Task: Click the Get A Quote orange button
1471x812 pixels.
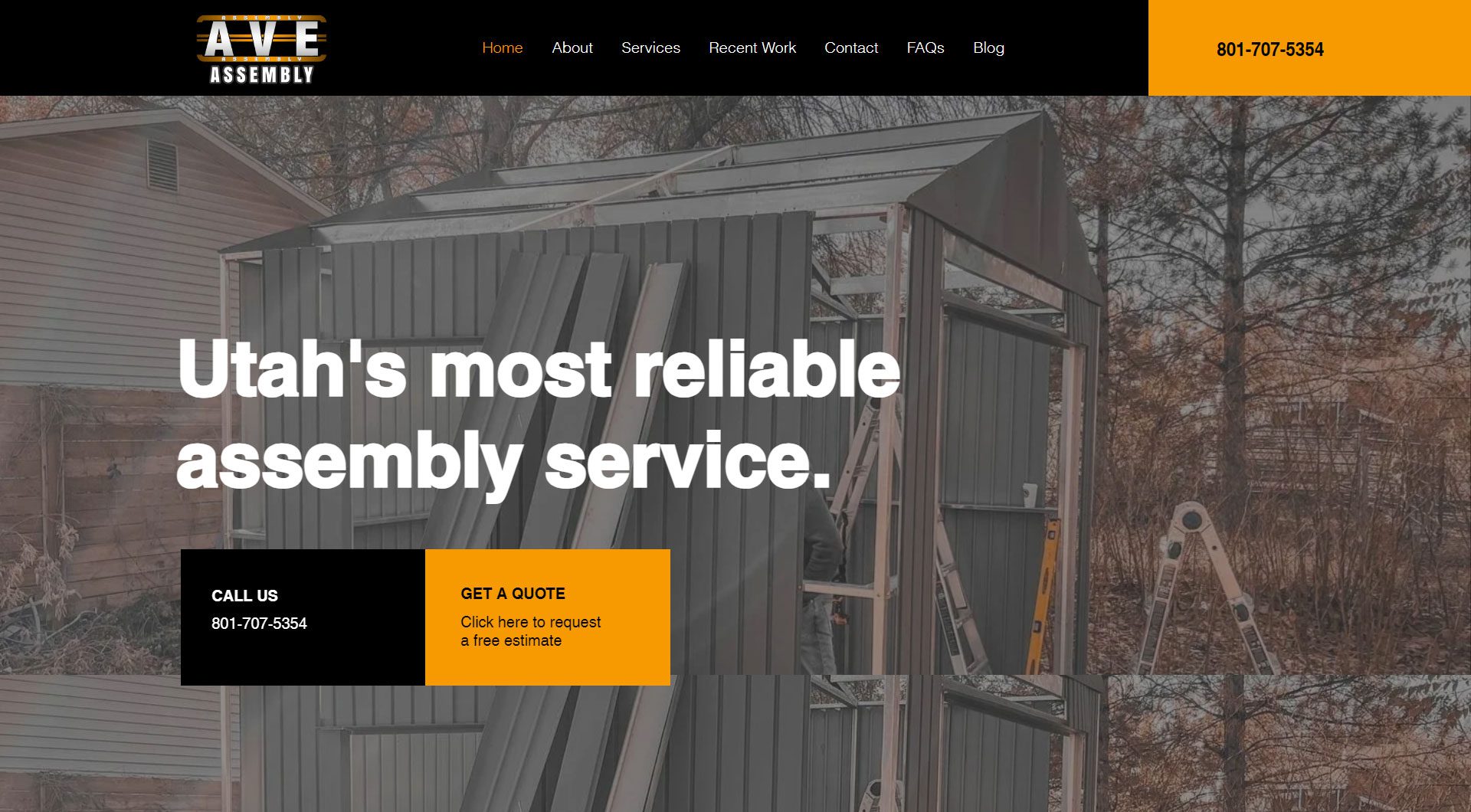Action: (x=548, y=617)
